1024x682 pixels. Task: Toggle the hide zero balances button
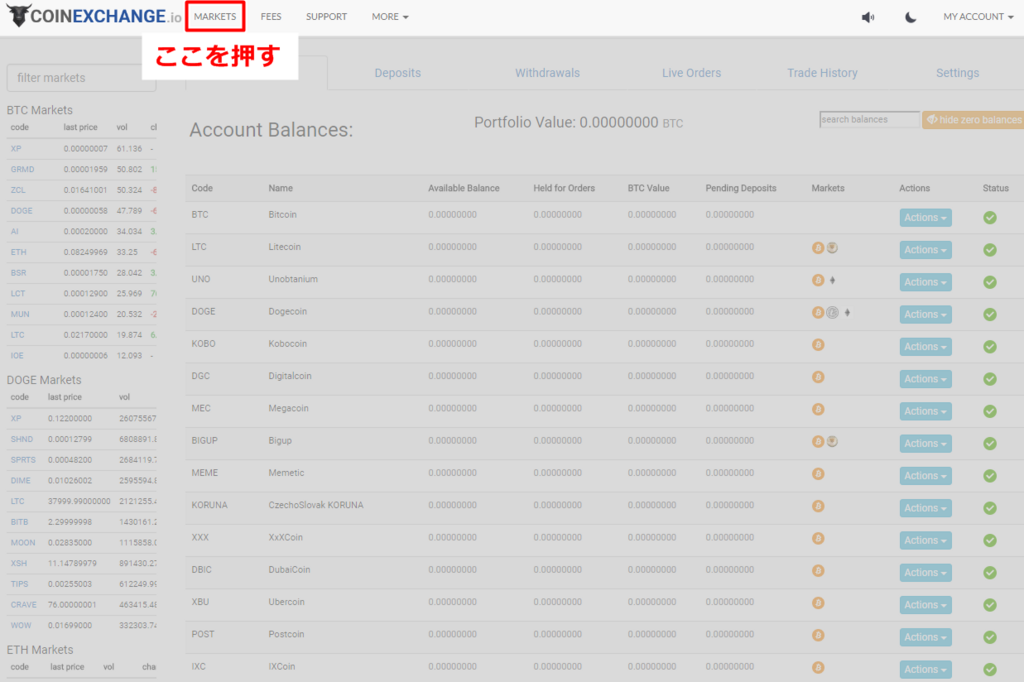click(x=973, y=120)
